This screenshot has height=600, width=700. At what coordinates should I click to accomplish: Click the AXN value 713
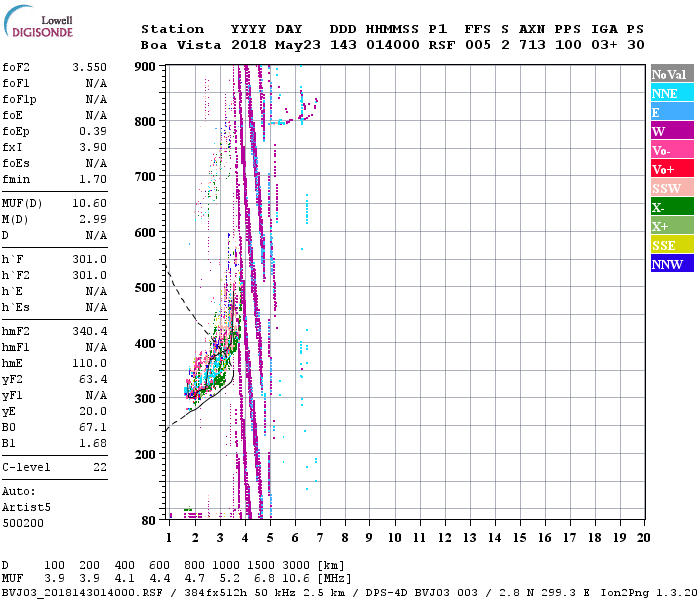(532, 45)
